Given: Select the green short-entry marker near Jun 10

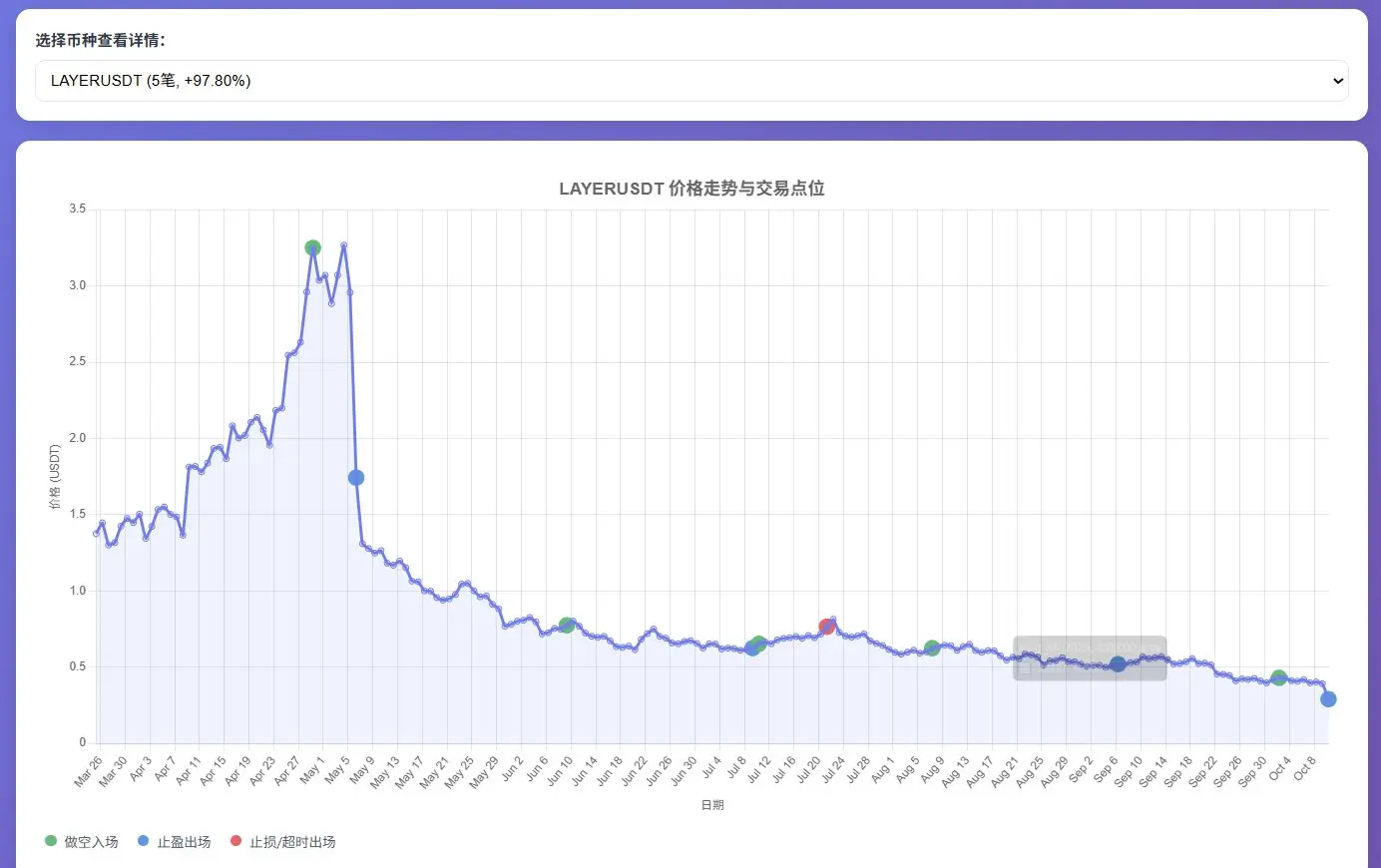Looking at the screenshot, I should tap(567, 626).
